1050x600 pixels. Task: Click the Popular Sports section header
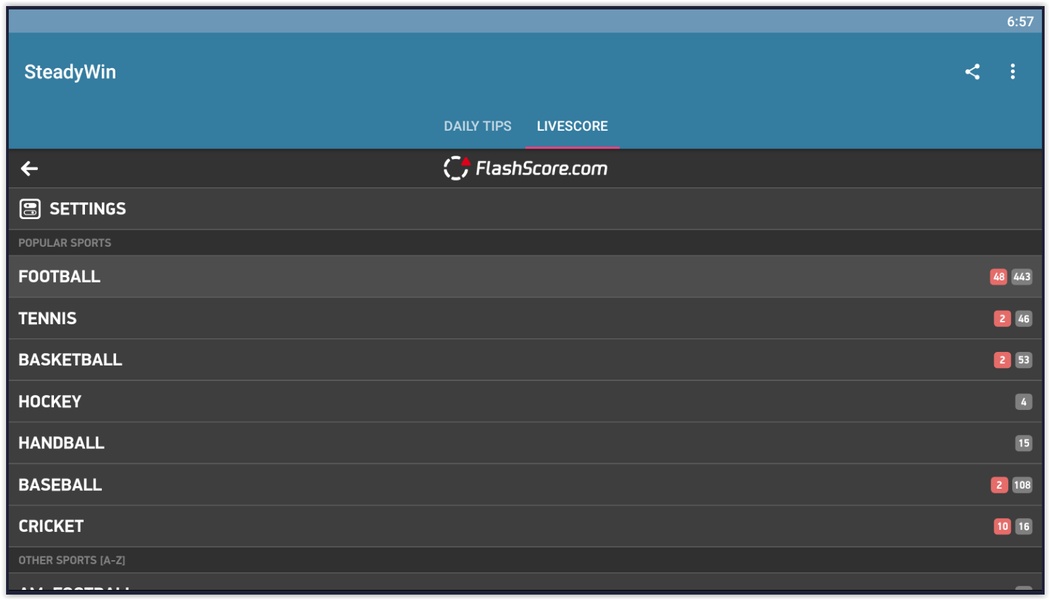coord(65,242)
